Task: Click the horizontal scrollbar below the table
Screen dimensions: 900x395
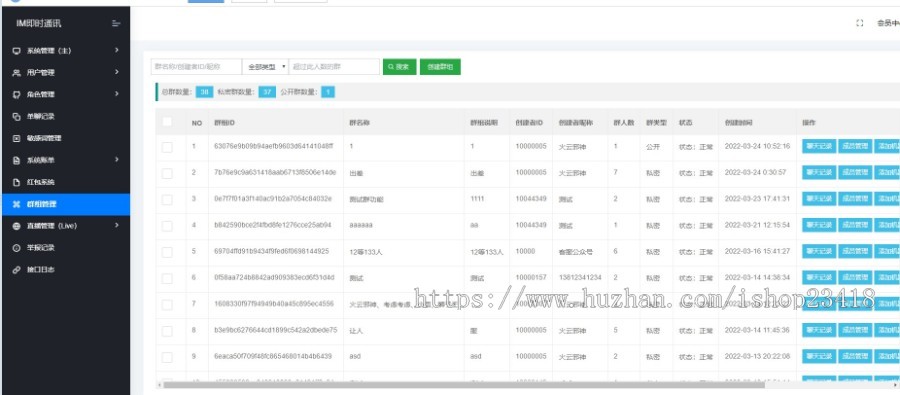Action: click(x=464, y=385)
